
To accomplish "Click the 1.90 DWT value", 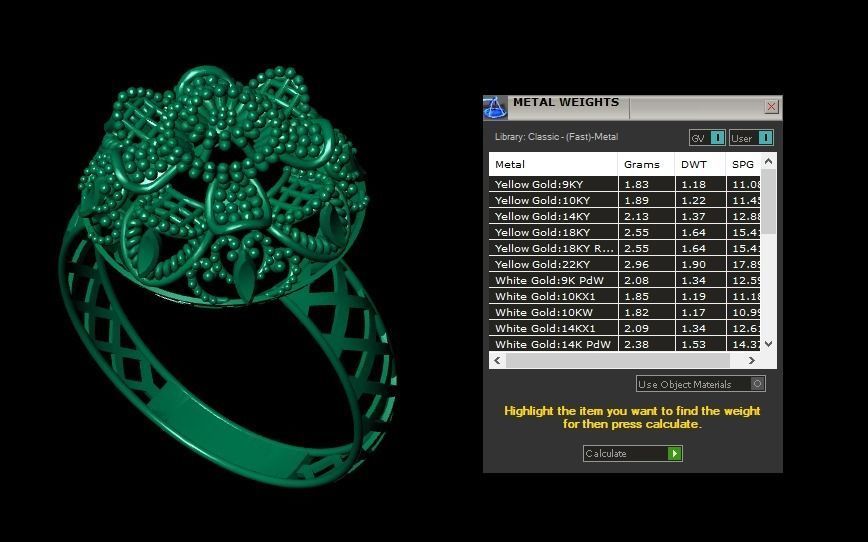I will tap(693, 265).
